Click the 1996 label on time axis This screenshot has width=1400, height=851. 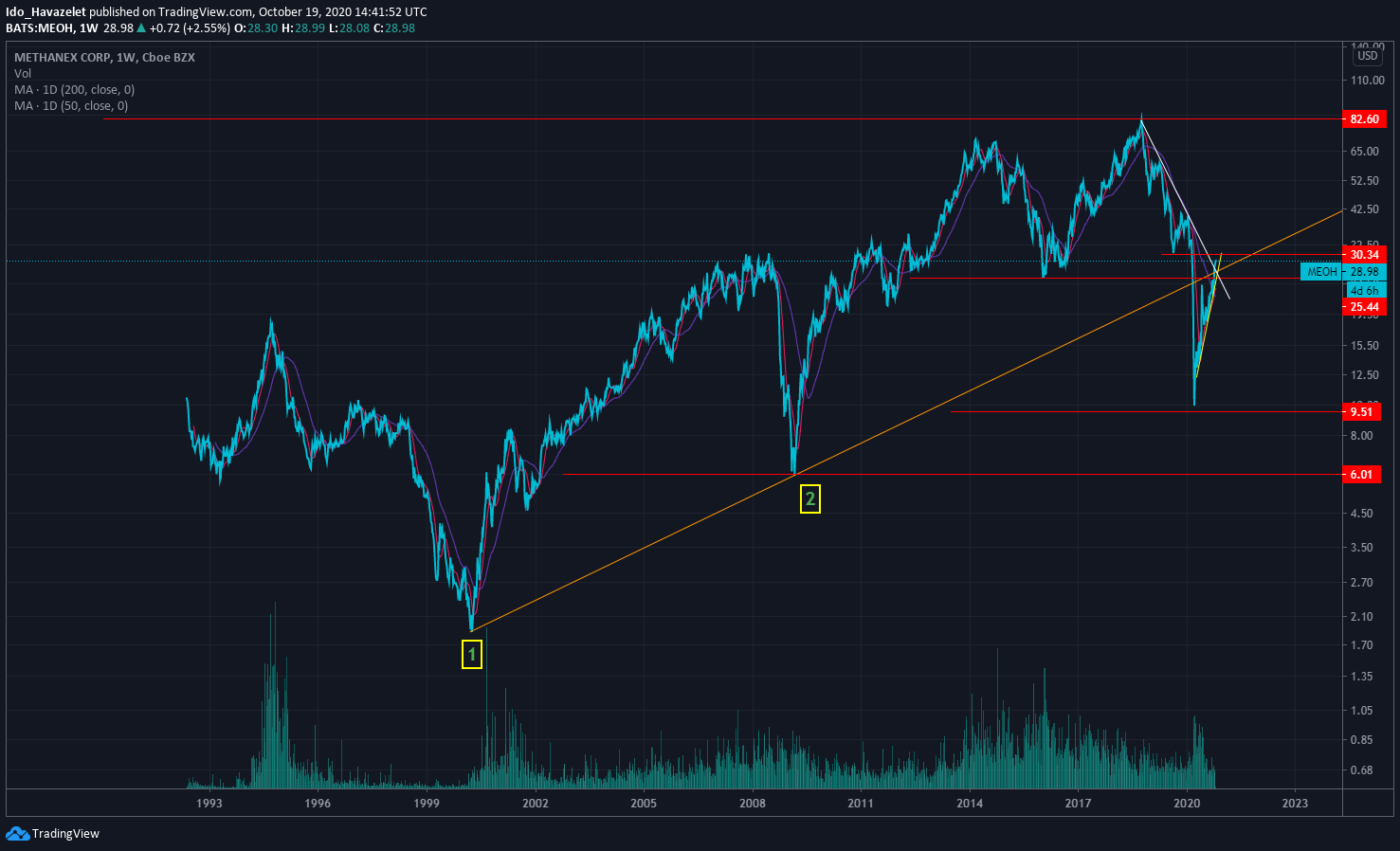click(318, 804)
